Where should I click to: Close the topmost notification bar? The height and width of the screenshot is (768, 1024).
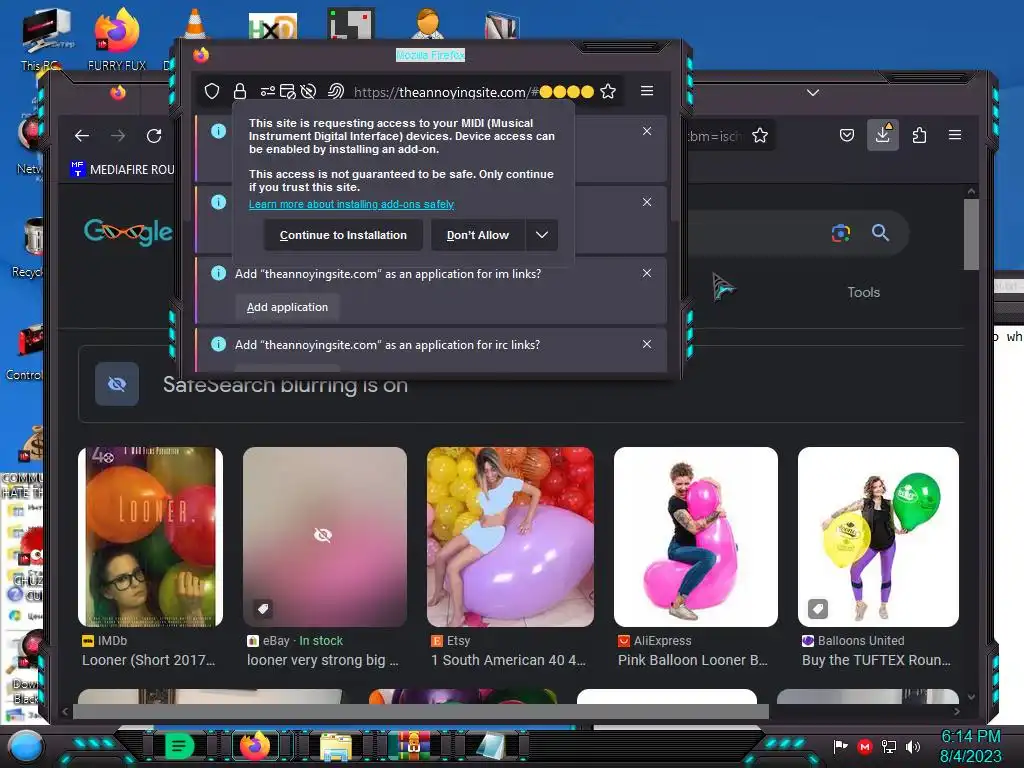click(x=647, y=131)
